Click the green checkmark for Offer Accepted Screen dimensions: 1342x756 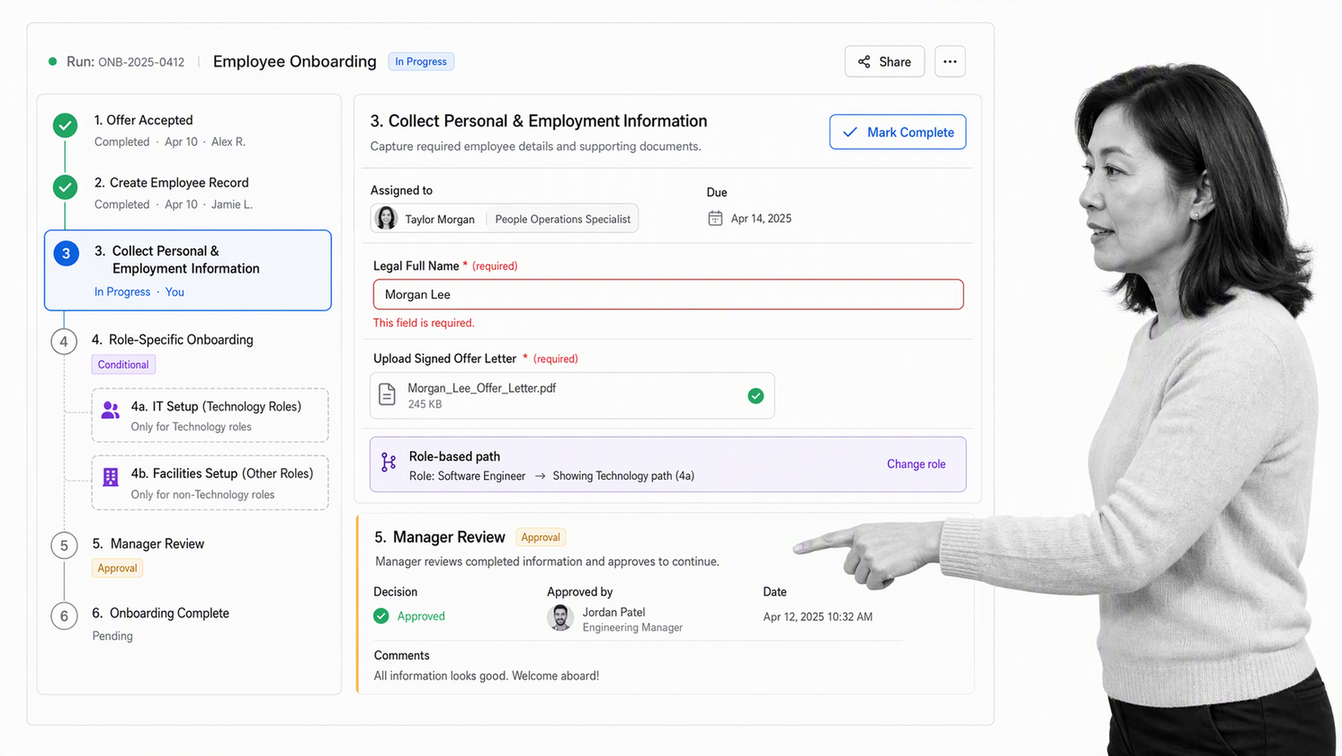pos(65,125)
